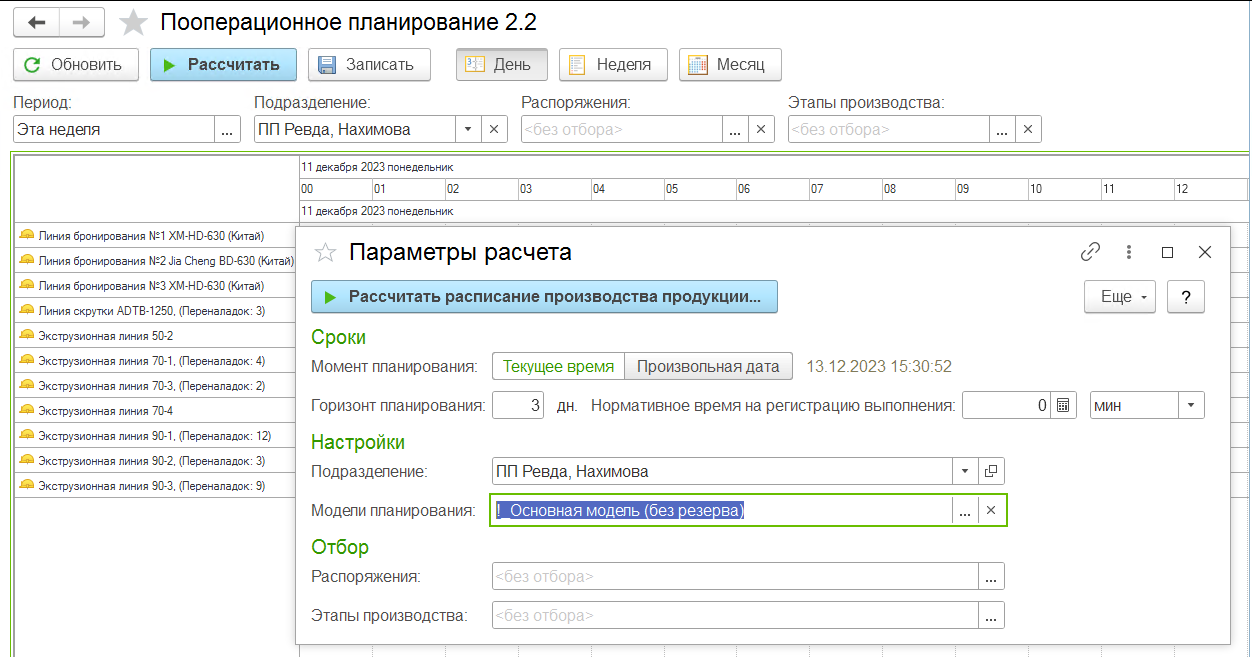Open period selector next to Эта неделя
This screenshot has width=1252, height=657.
tap(227, 129)
